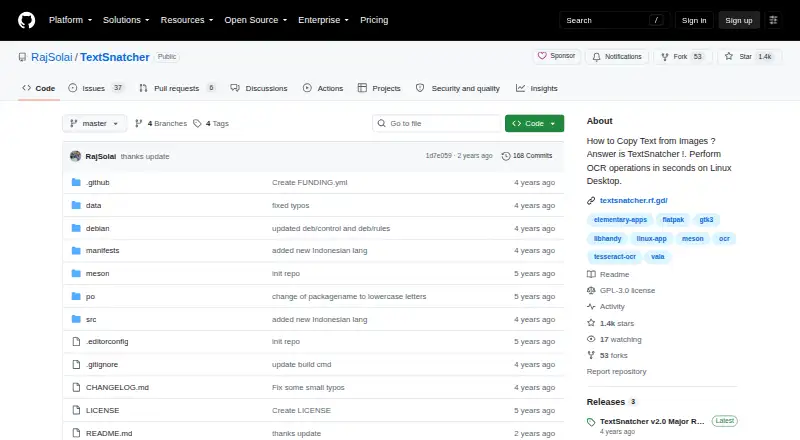Open the GitHub home logo
800x440 pixels.
(x=27, y=20)
